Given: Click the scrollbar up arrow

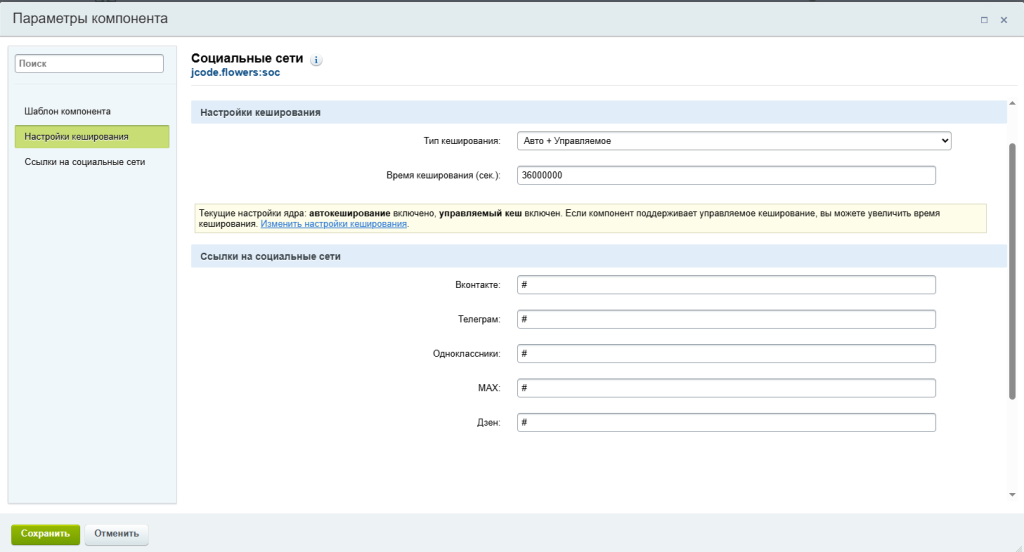Looking at the screenshot, I should click(x=1012, y=103).
